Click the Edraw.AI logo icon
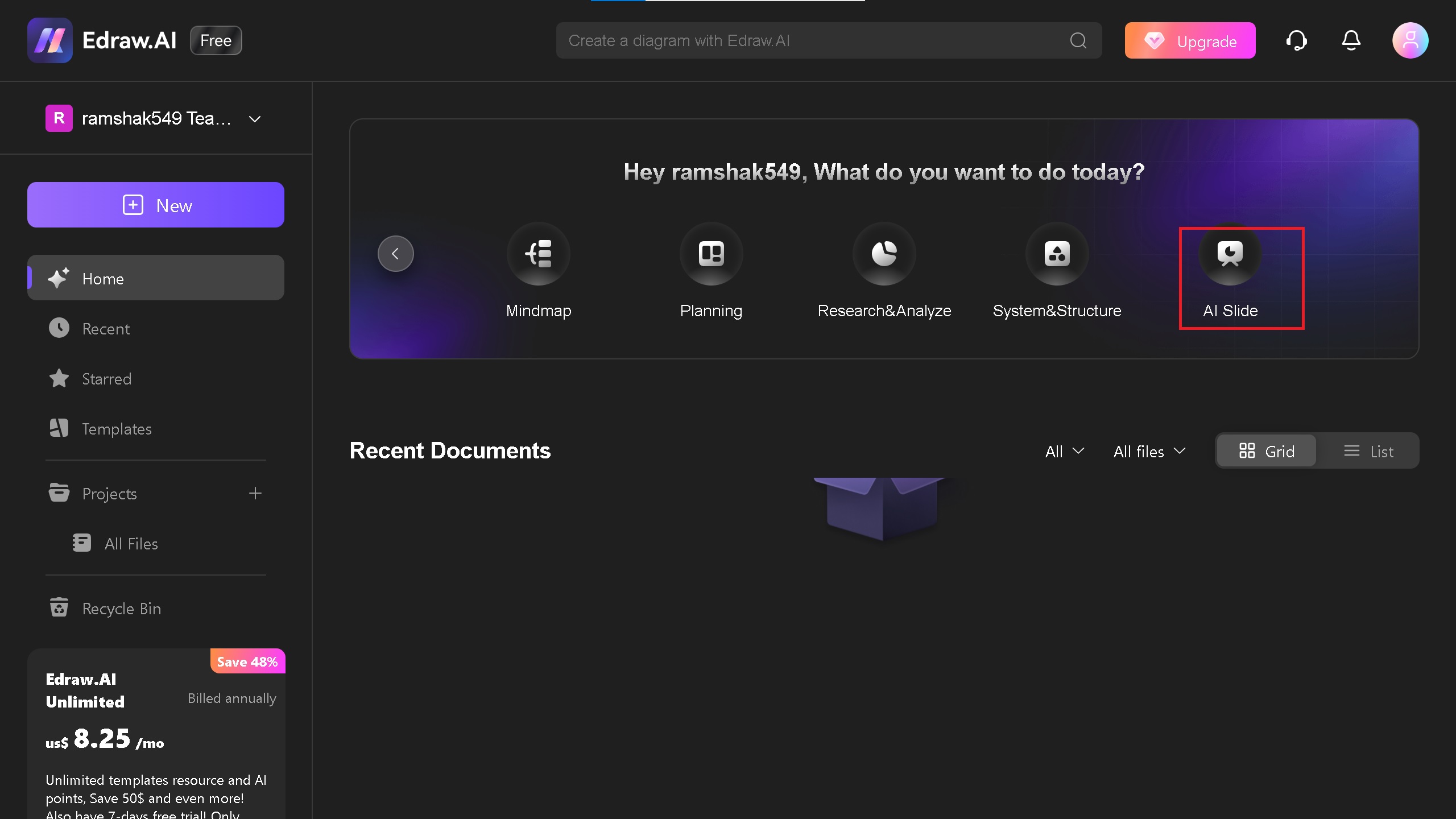 50,40
